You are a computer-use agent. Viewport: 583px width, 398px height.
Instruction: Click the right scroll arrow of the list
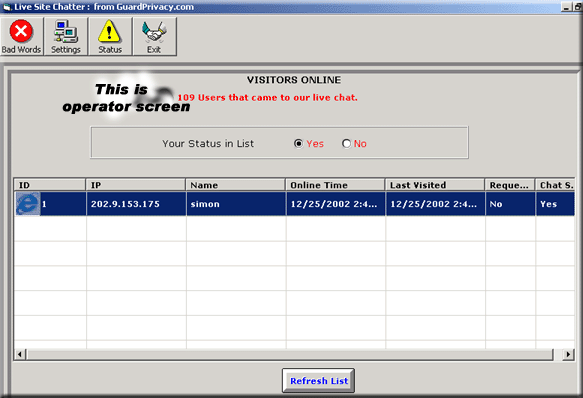pos(568,354)
